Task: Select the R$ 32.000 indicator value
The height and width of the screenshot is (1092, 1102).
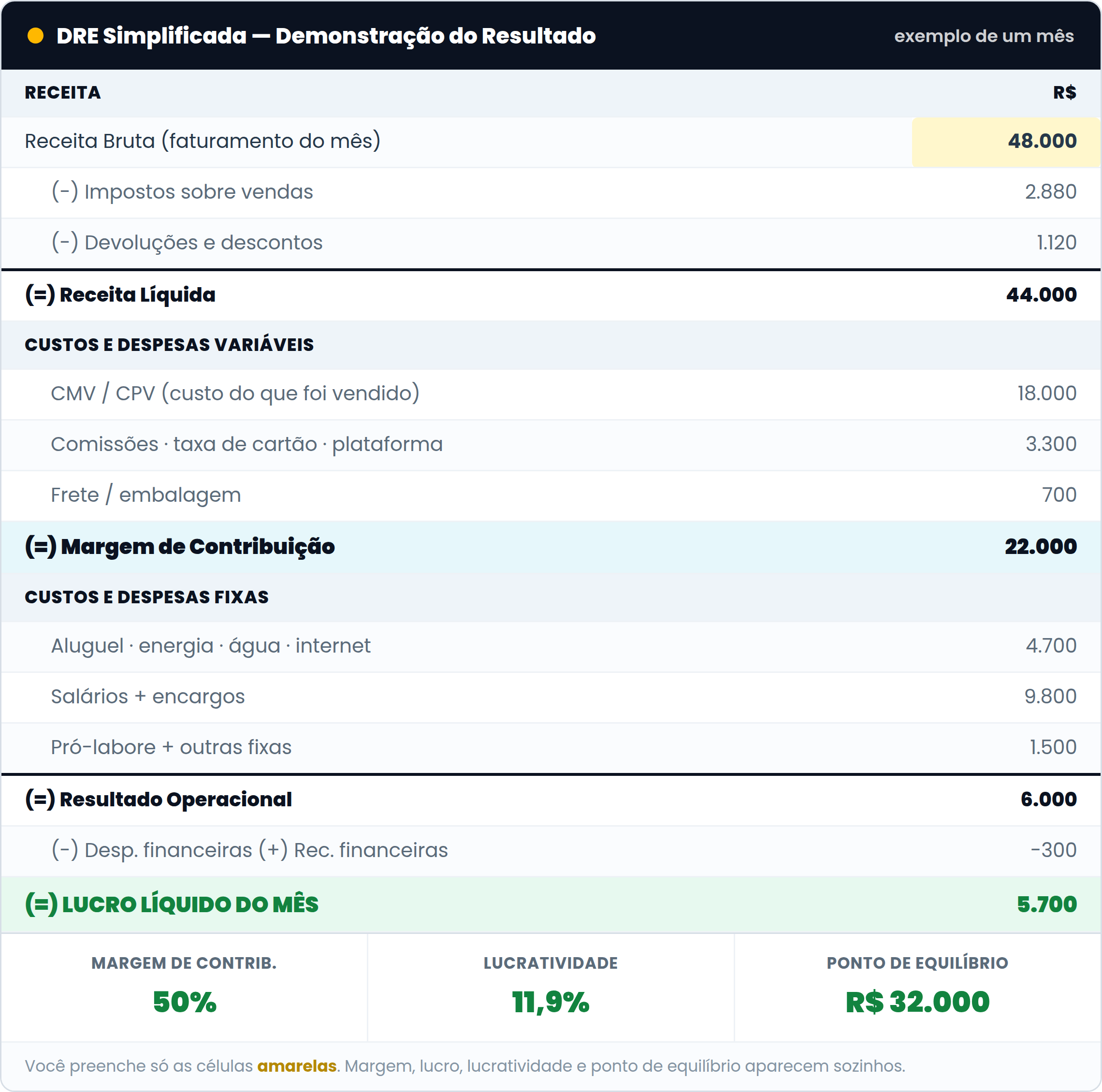Action: [917, 1003]
